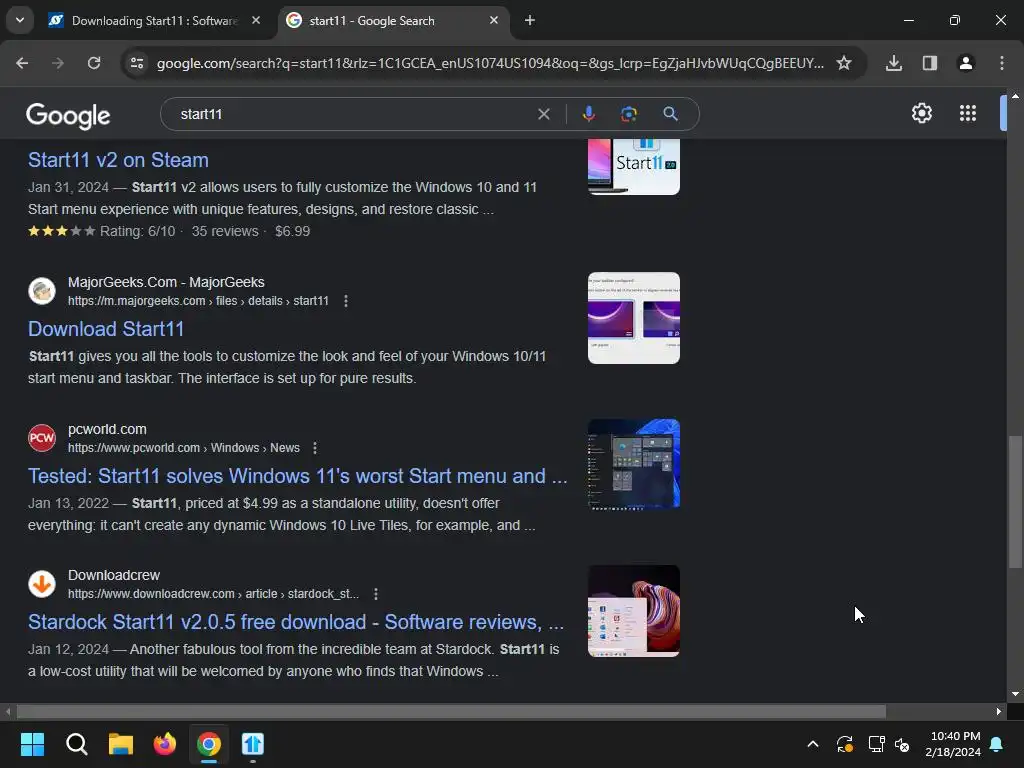Click the "35 reviews" text
Image resolution: width=1024 pixels, height=768 pixels.
point(225,231)
